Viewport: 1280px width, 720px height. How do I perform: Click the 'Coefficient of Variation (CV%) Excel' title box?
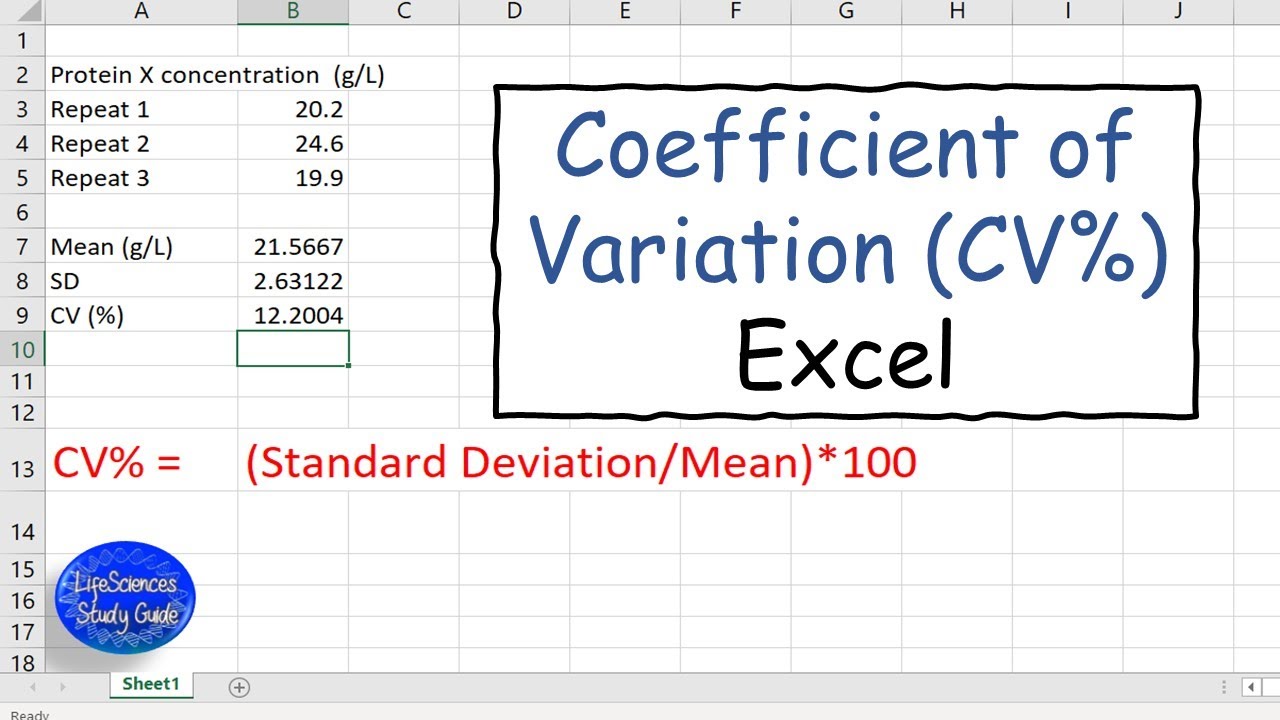846,251
